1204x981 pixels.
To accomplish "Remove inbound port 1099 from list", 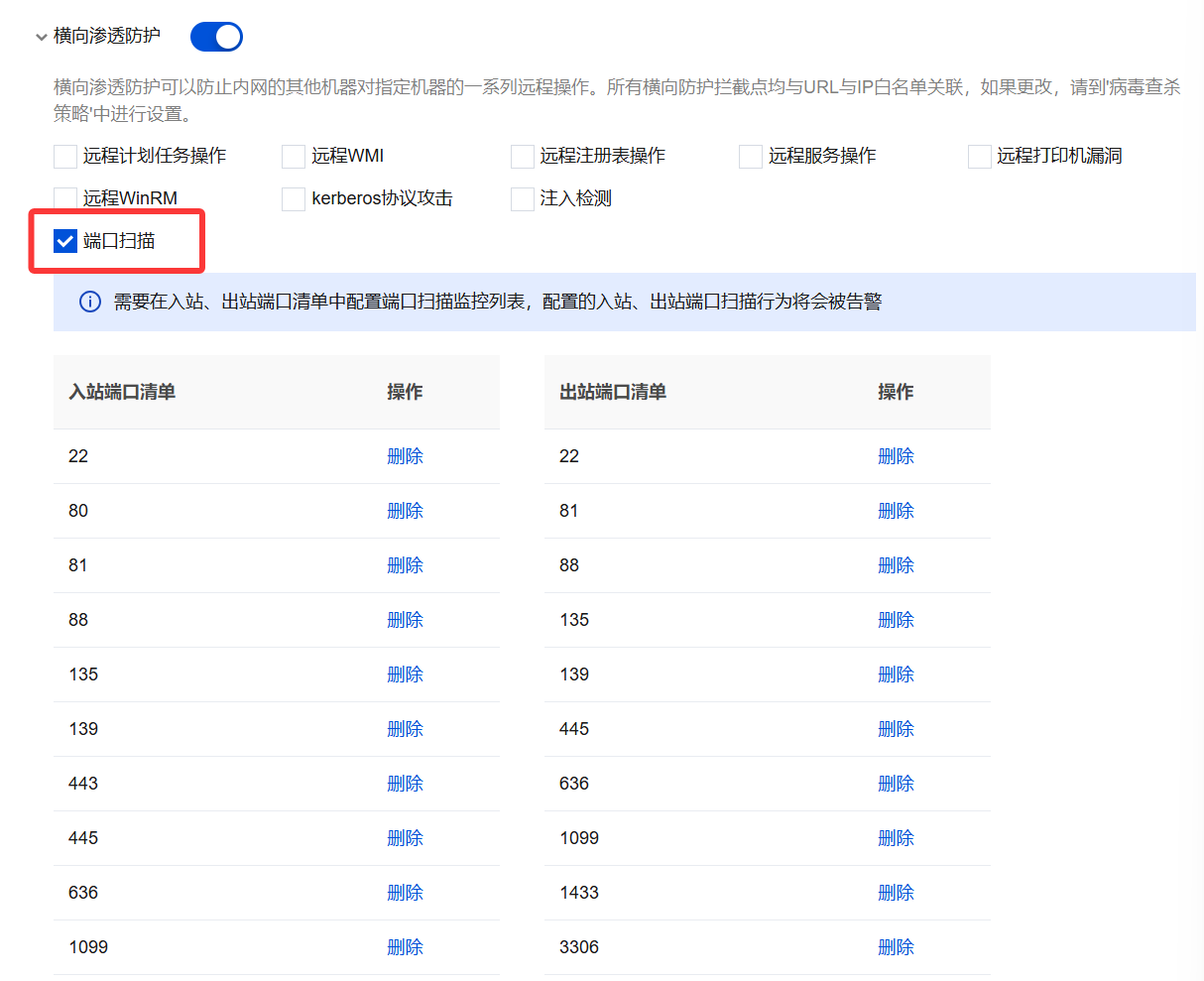I will tap(405, 947).
